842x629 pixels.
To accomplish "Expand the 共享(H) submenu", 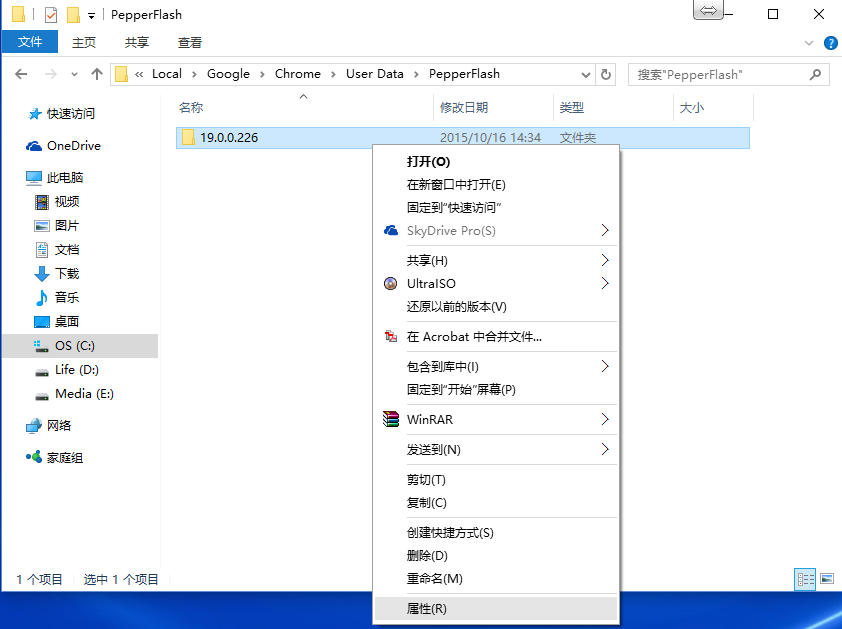I will [x=496, y=261].
